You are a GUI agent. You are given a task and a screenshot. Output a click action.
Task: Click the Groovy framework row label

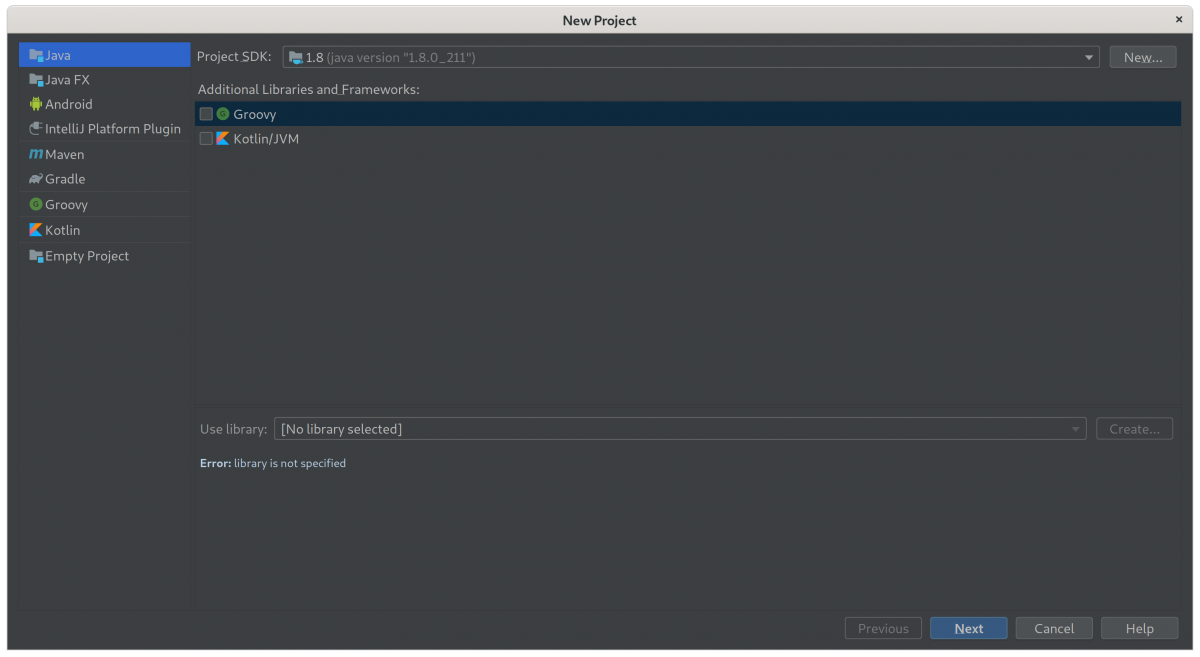(x=254, y=114)
